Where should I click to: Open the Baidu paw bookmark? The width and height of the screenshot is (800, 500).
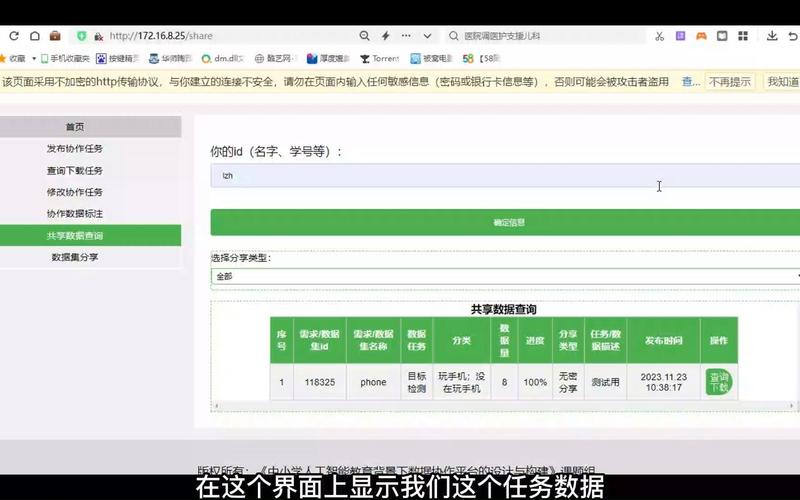point(118,59)
